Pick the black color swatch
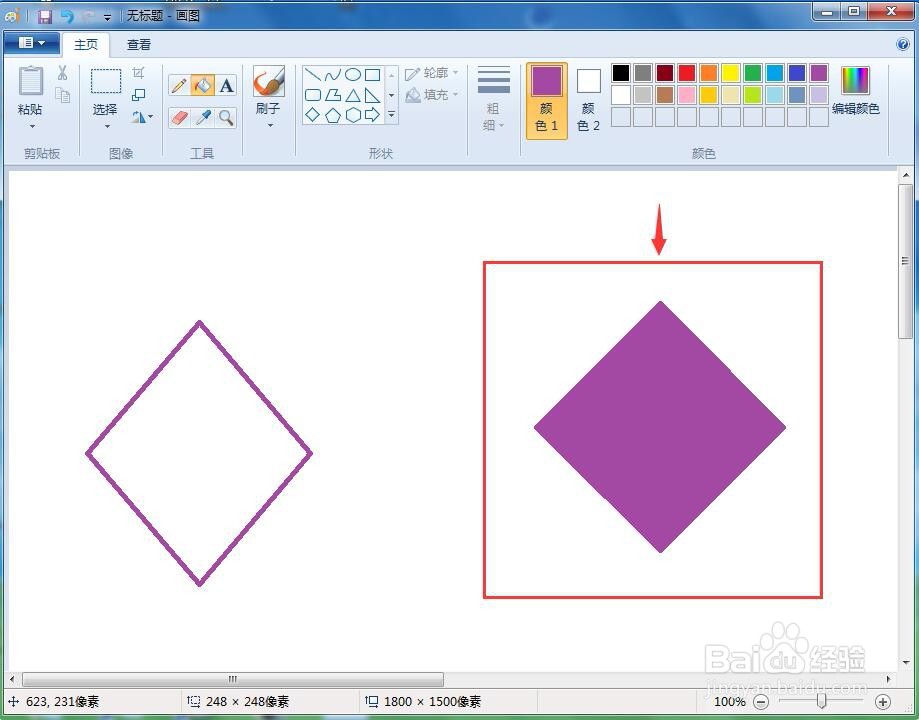Image resolution: width=919 pixels, height=720 pixels. [621, 73]
